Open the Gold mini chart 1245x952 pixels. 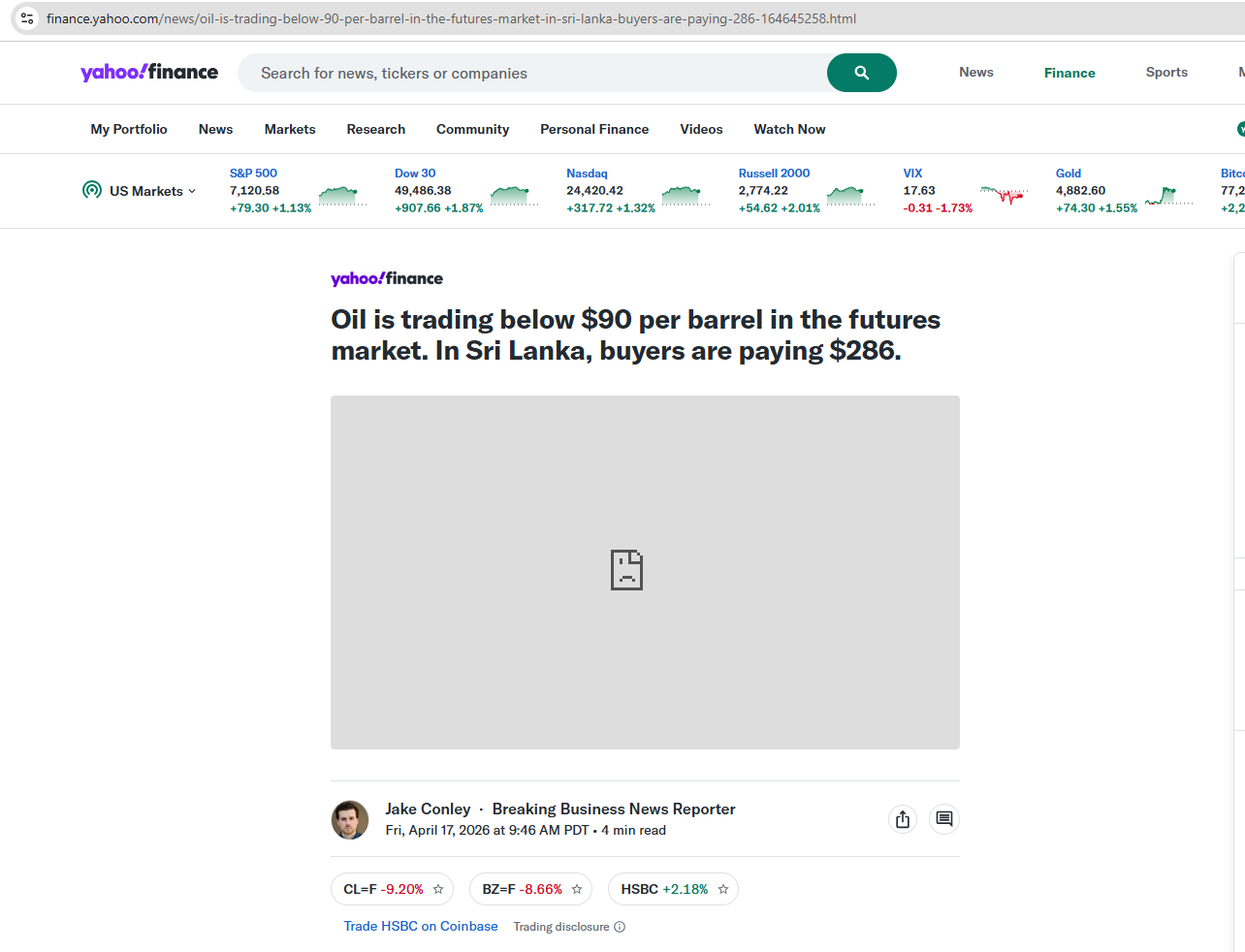(1169, 196)
